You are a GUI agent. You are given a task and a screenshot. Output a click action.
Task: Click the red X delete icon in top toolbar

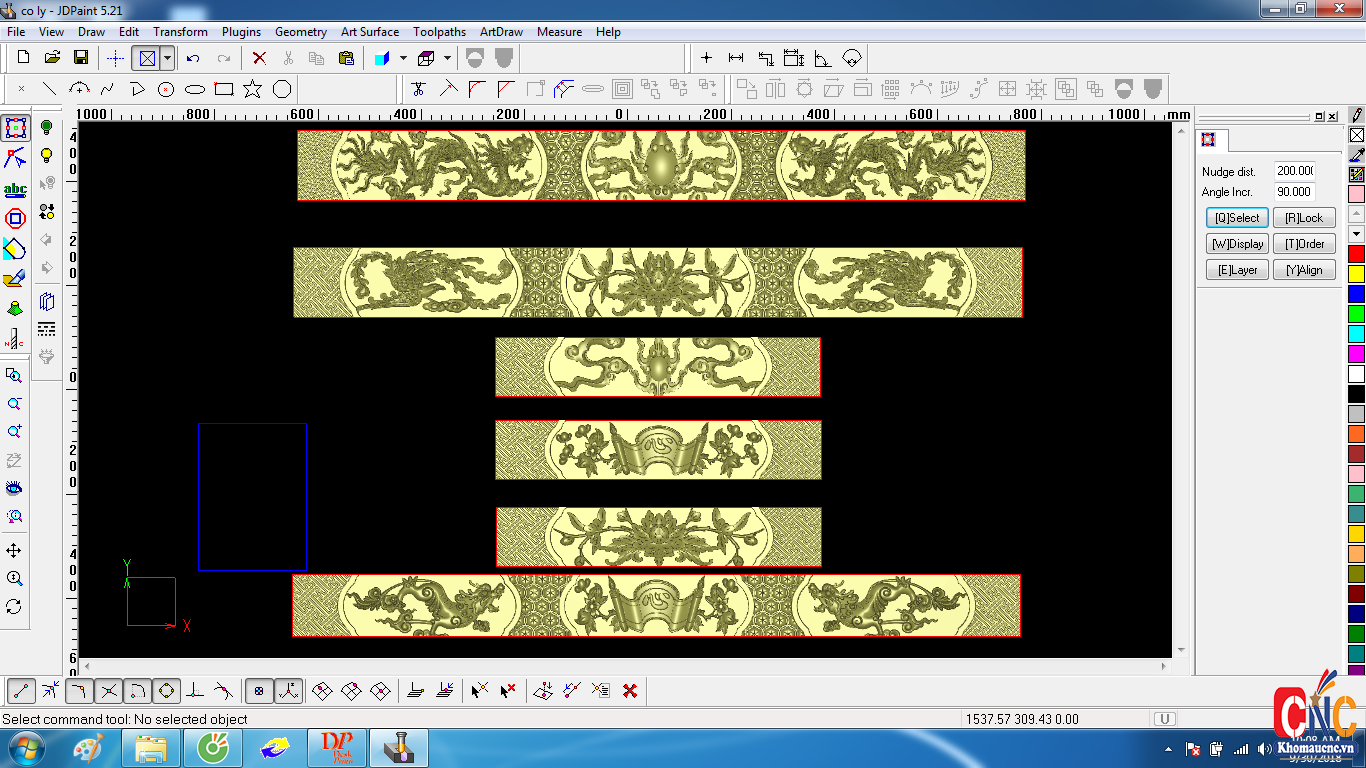[x=259, y=58]
